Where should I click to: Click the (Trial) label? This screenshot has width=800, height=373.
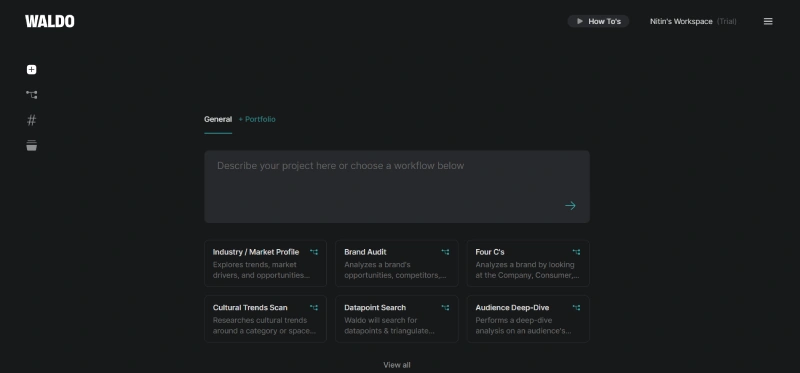pyautogui.click(x=727, y=21)
